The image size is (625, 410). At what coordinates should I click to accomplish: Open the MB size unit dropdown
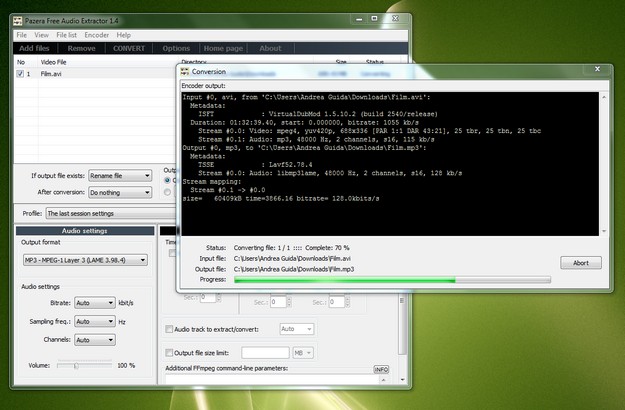pos(303,353)
